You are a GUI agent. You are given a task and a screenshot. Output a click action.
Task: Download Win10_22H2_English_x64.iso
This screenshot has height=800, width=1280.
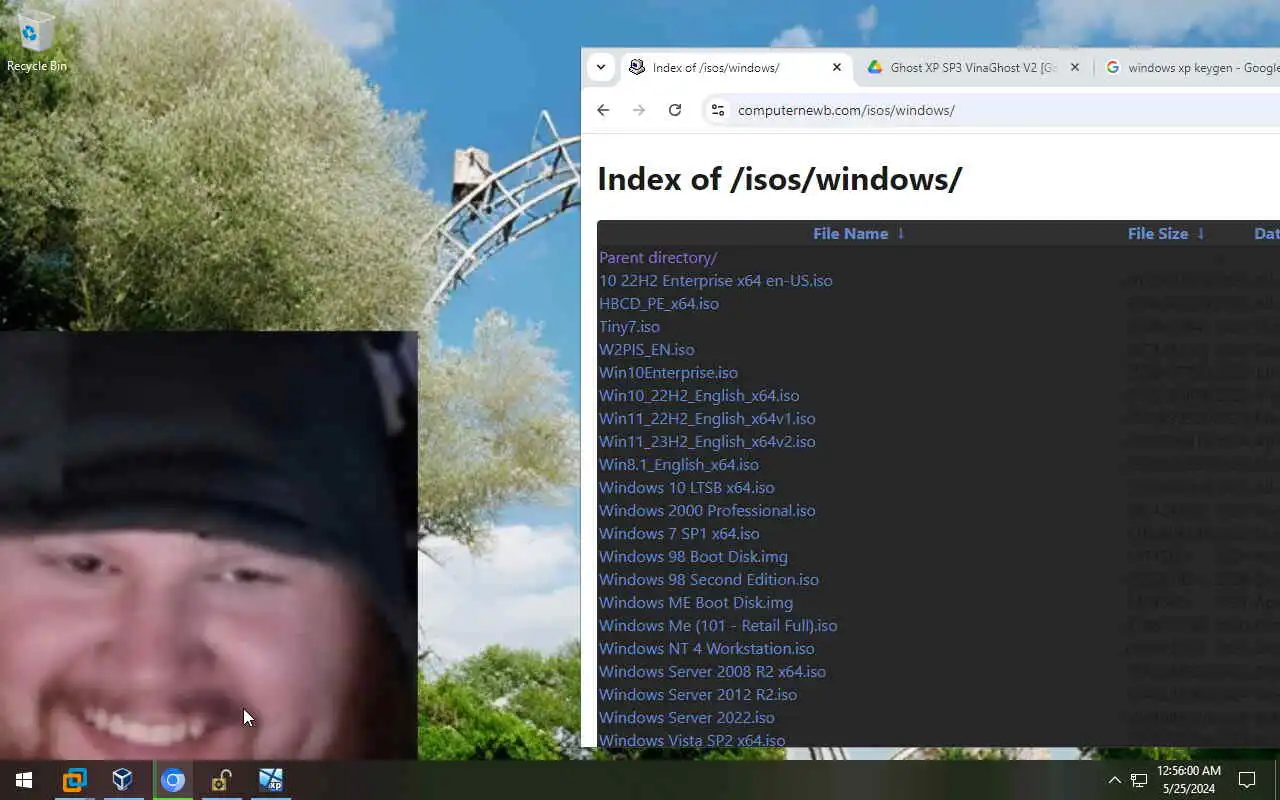click(699, 395)
